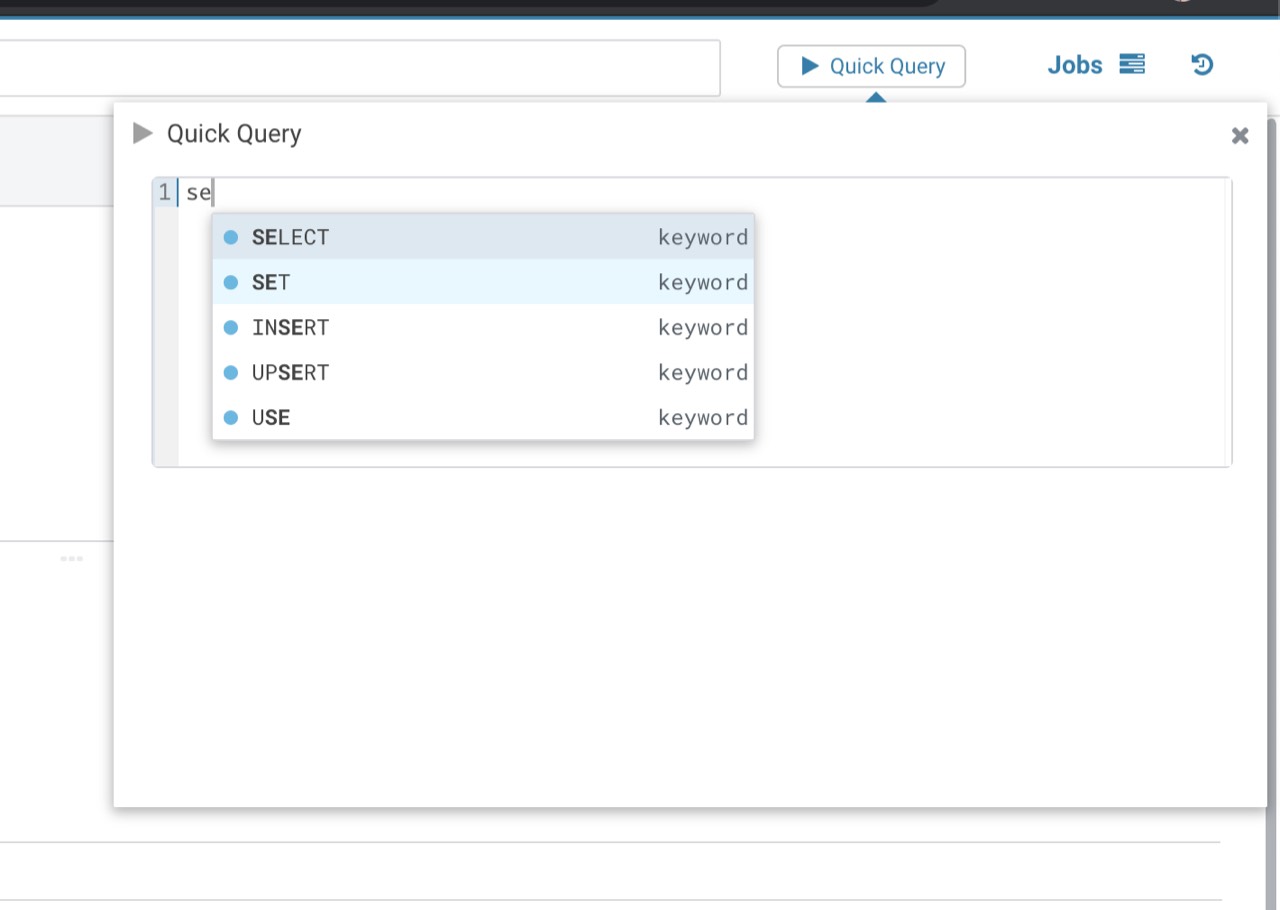Choose the SET keyword suggestion
The height and width of the screenshot is (910, 1280).
tap(483, 282)
